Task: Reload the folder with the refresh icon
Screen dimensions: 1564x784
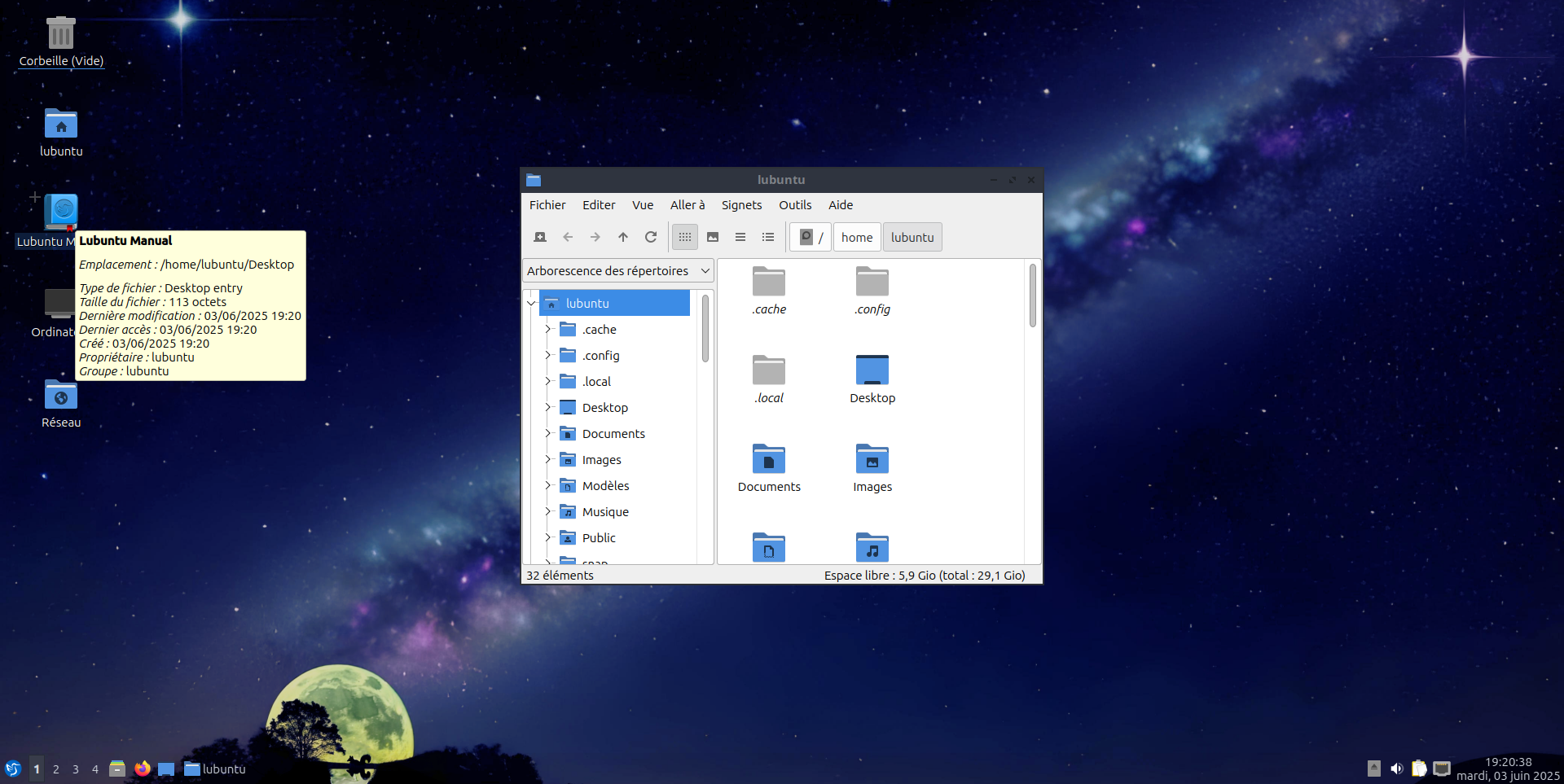Action: point(651,237)
